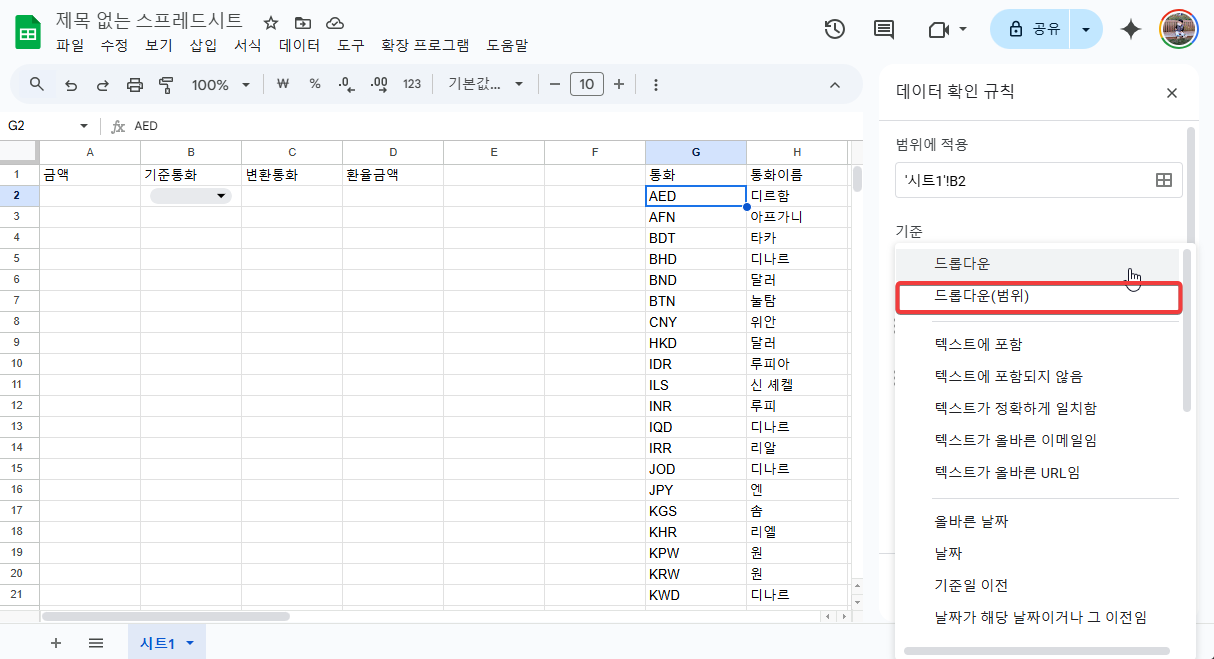Move the document using folder icon
The height and width of the screenshot is (659, 1214).
pyautogui.click(x=303, y=23)
